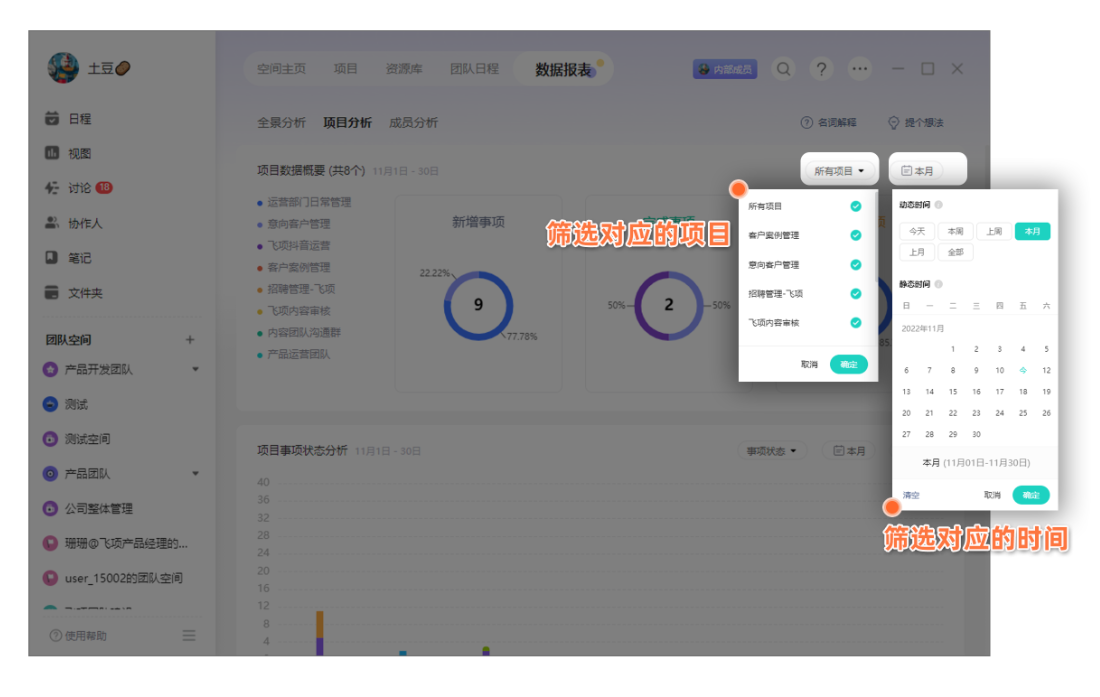Screen dimensions: 1100x697
Task: Uncheck 招聘管理-飞项 in project filter
Action: [x=856, y=293]
